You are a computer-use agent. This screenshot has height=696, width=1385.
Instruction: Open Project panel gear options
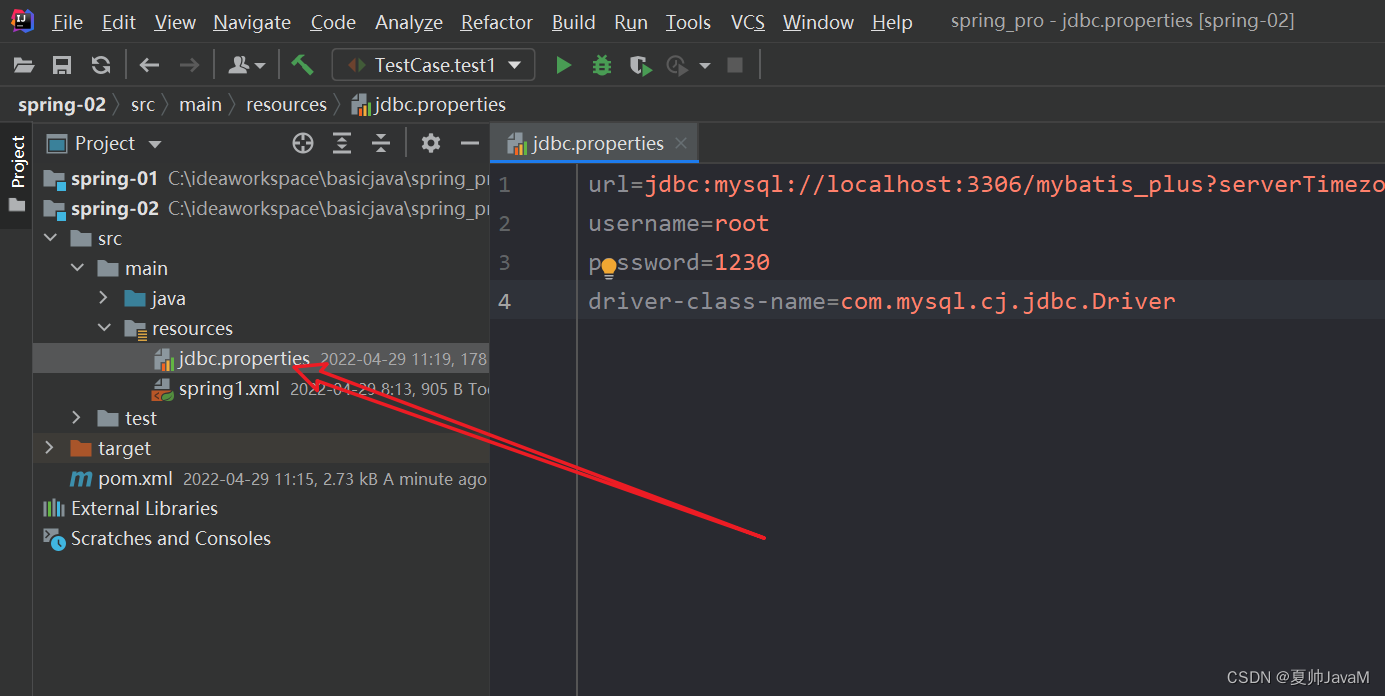(431, 144)
